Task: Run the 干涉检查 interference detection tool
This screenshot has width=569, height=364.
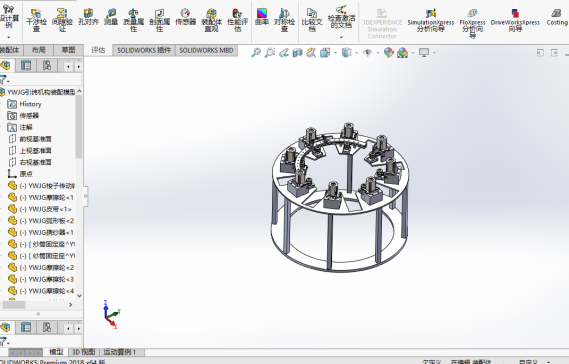Action: 36,20
